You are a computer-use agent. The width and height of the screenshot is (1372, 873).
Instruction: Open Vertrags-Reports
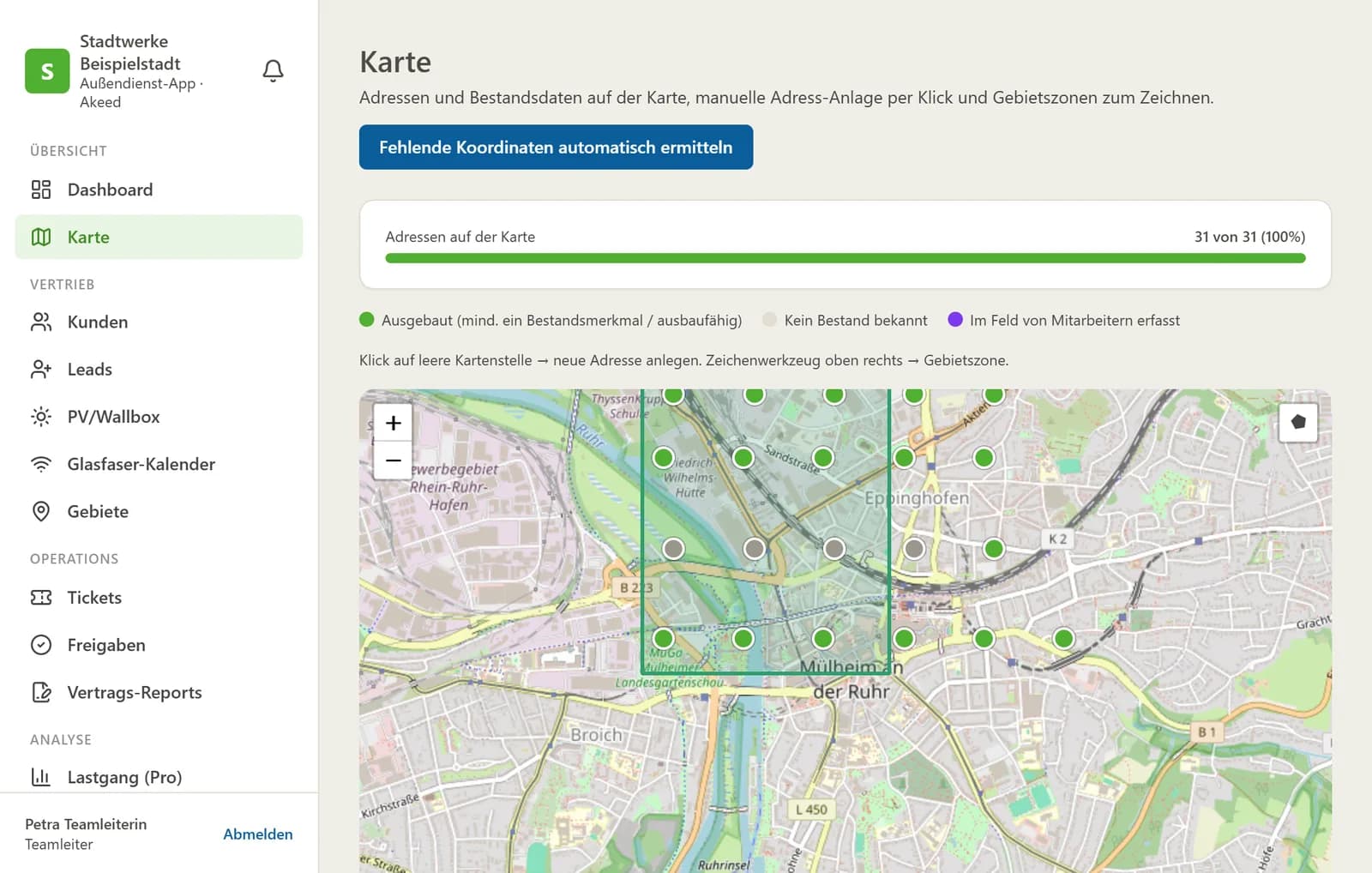[159, 692]
